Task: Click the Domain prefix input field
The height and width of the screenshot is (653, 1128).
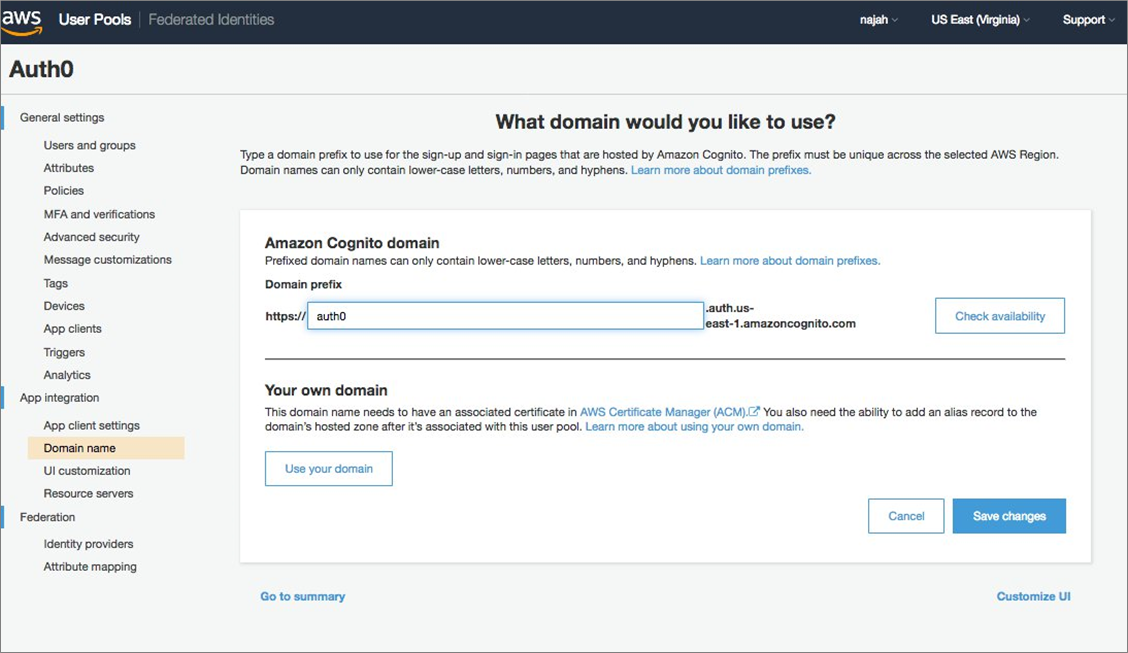Action: point(505,316)
